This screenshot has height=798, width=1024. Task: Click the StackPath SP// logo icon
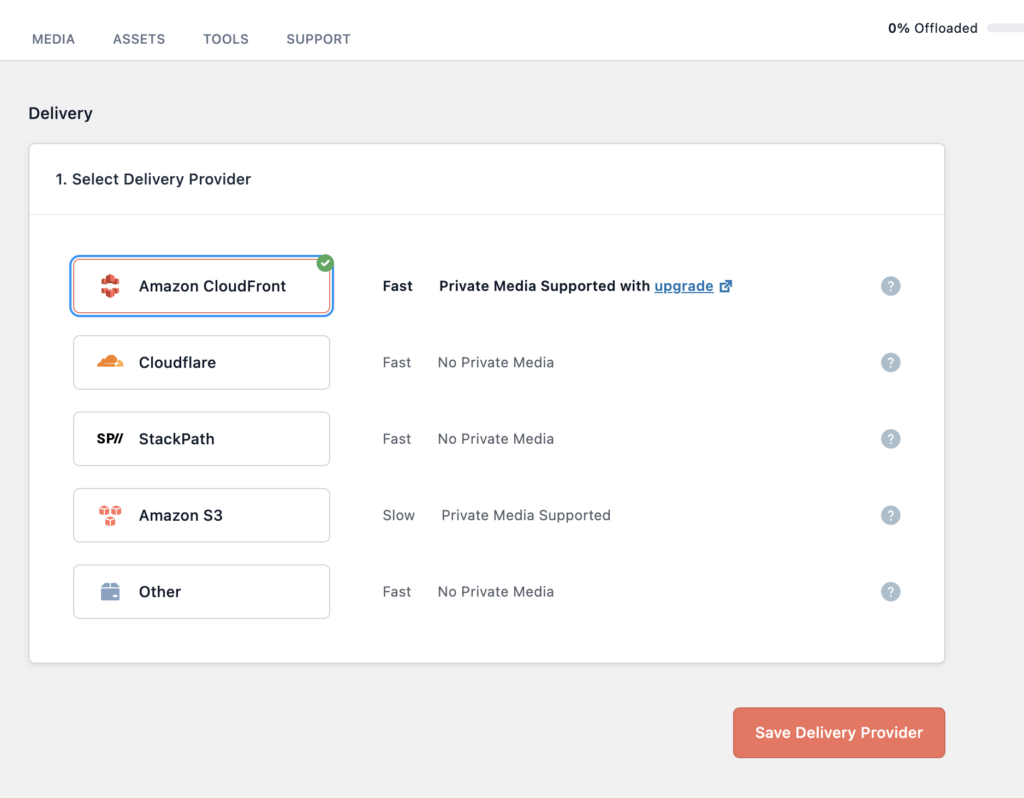click(110, 439)
